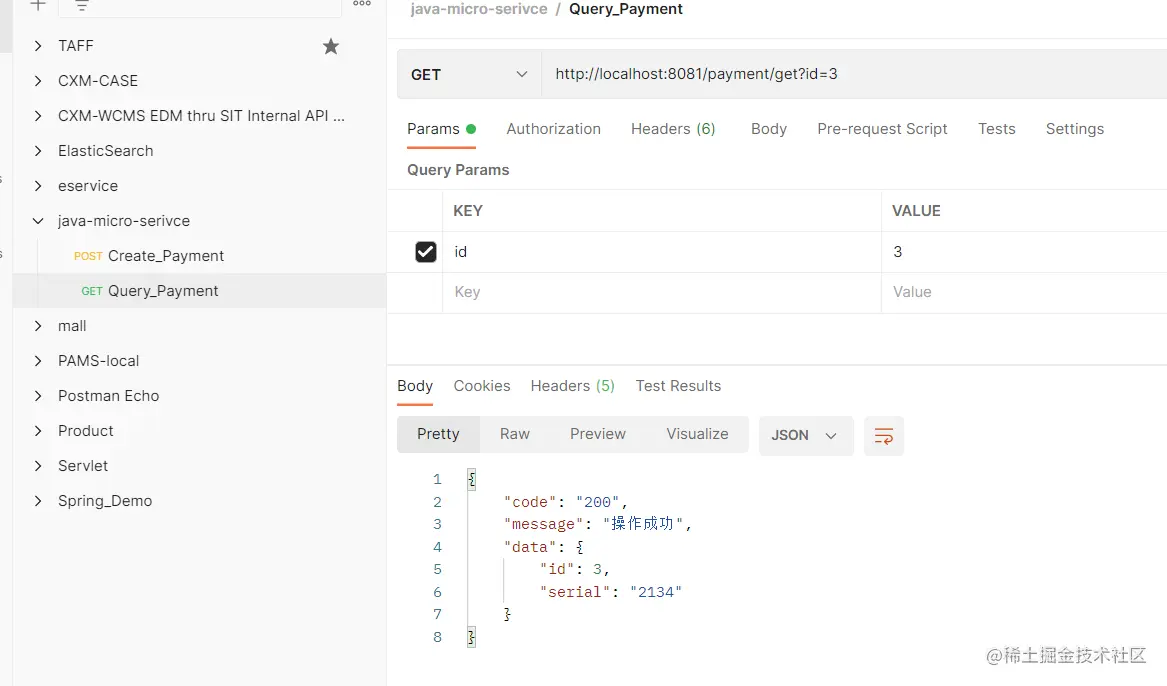Click the empty Key parameter field
The image size is (1167, 686).
[660, 292]
